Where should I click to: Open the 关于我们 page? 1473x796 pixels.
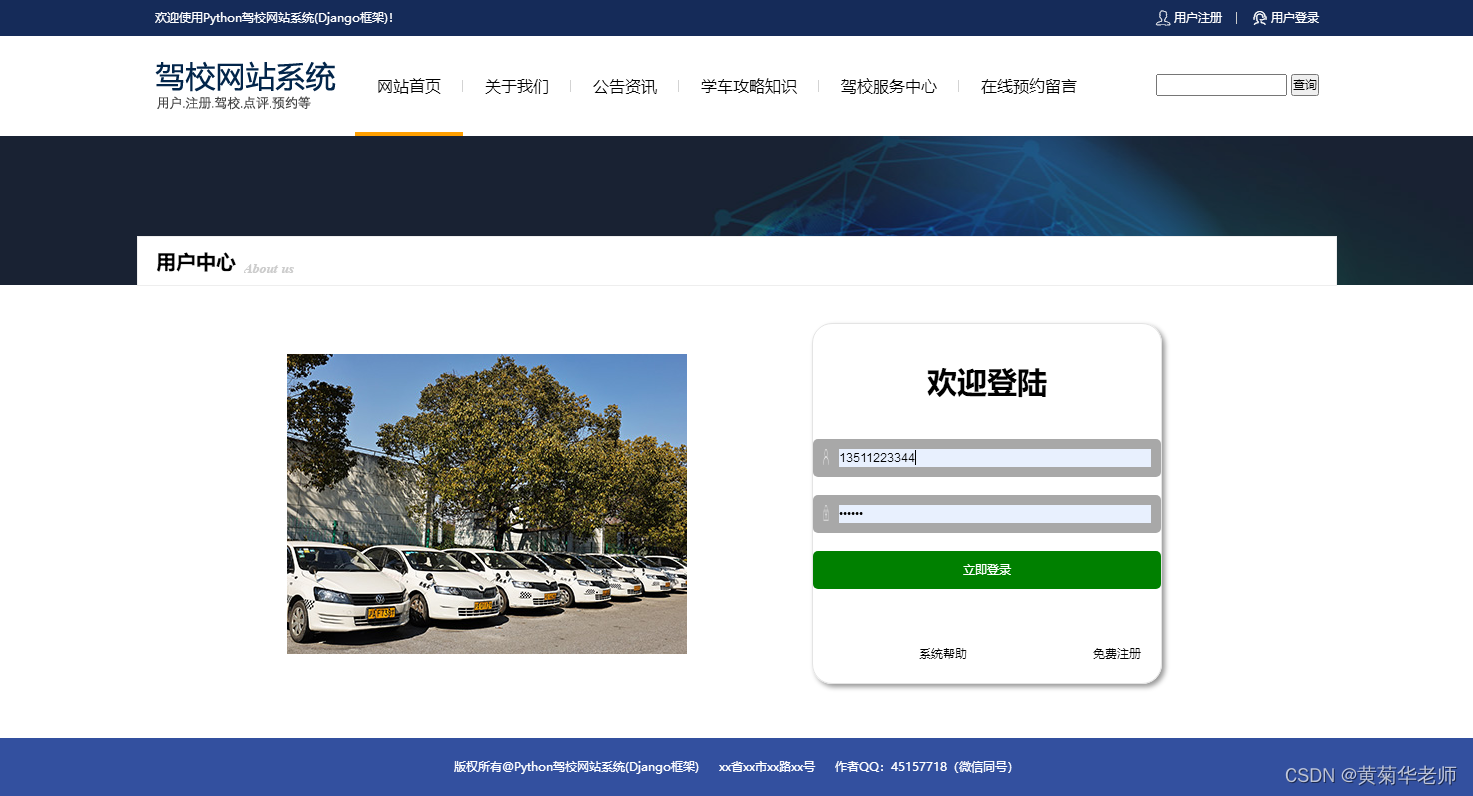point(516,86)
